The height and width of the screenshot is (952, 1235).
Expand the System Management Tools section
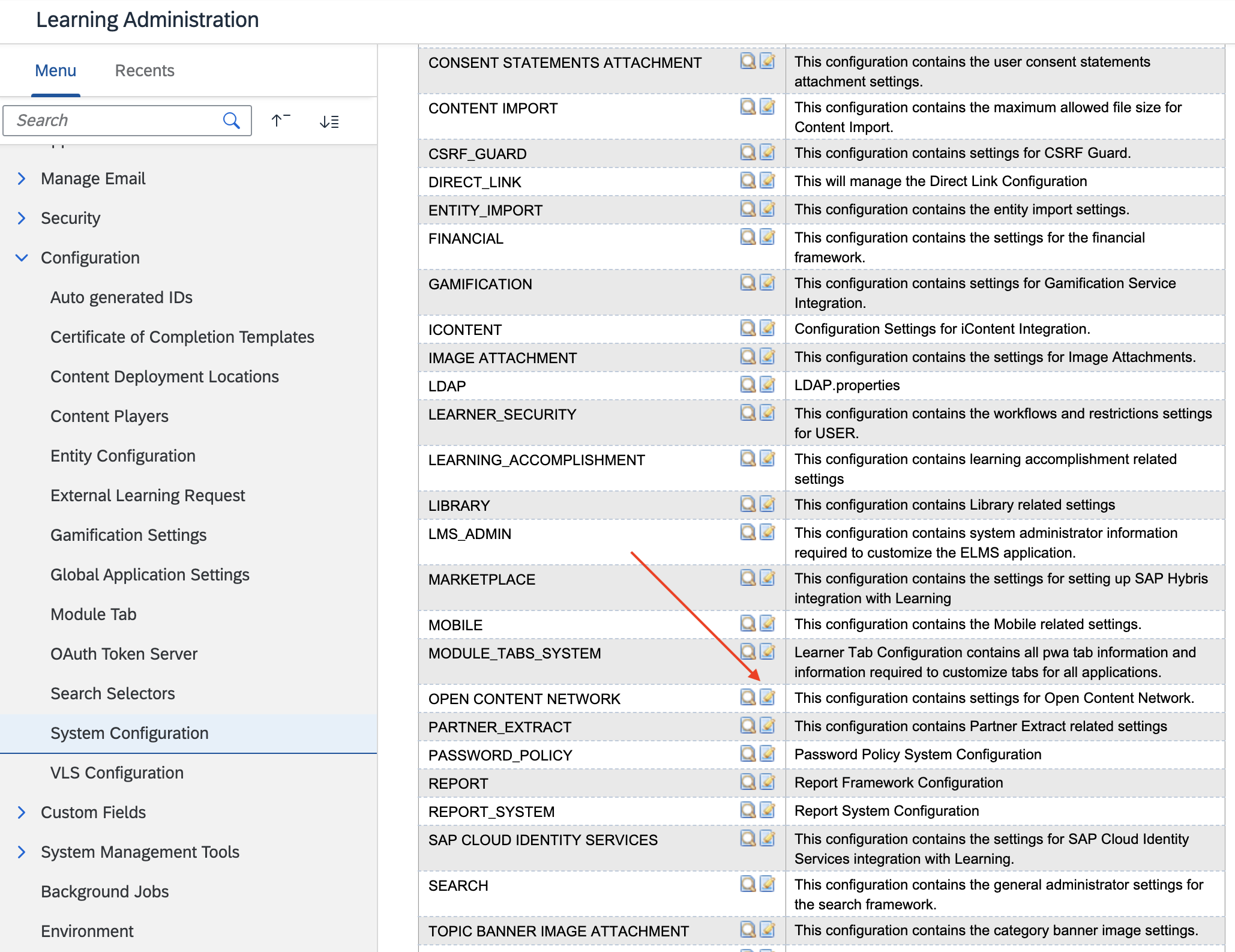coord(22,852)
